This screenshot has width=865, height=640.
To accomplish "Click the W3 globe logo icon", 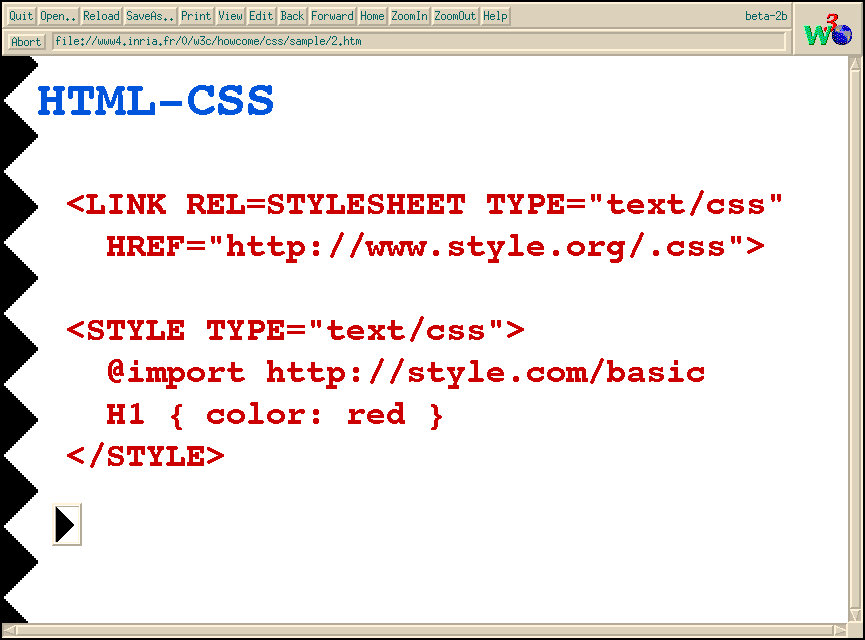I will (x=827, y=28).
